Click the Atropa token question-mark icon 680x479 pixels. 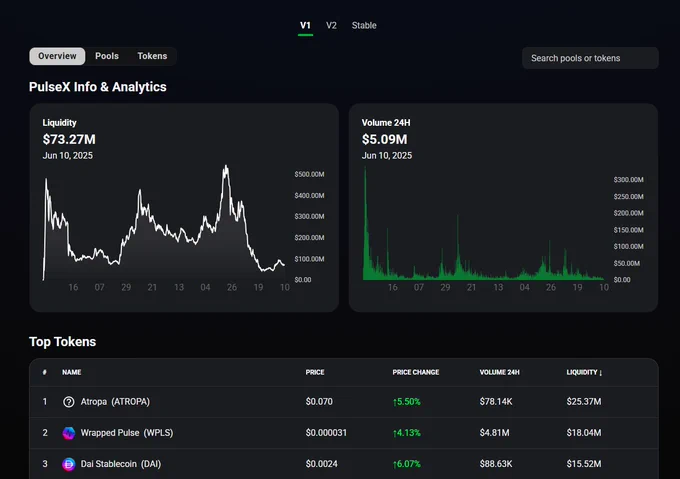pyautogui.click(x=69, y=402)
